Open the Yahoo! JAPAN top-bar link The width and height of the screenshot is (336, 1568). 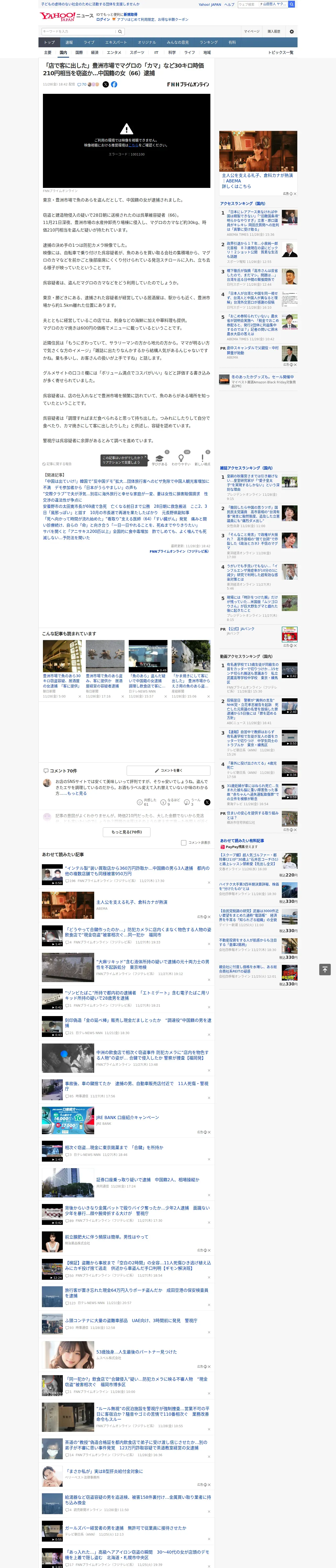point(210,4)
